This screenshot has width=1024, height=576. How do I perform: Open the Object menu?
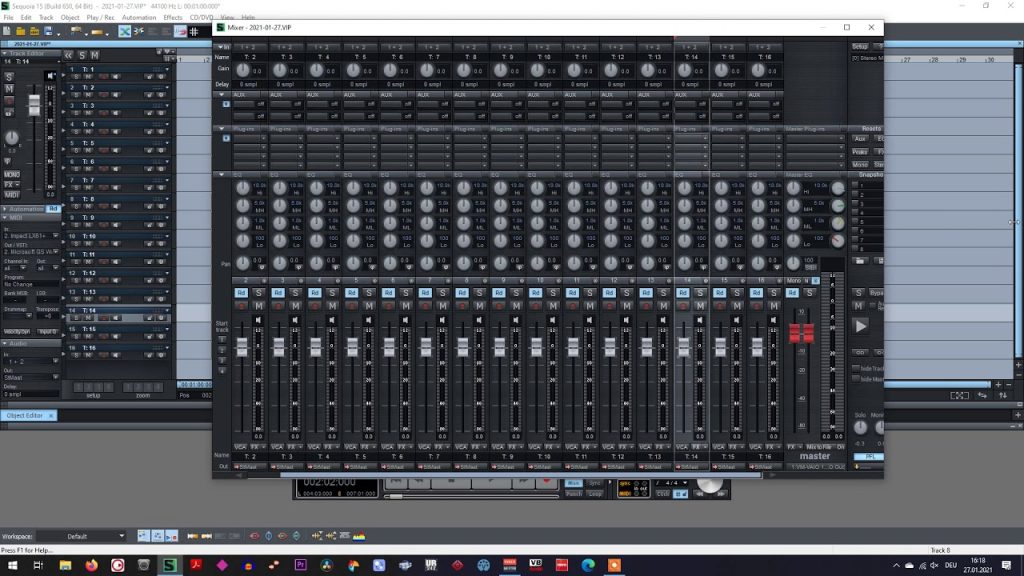point(70,18)
